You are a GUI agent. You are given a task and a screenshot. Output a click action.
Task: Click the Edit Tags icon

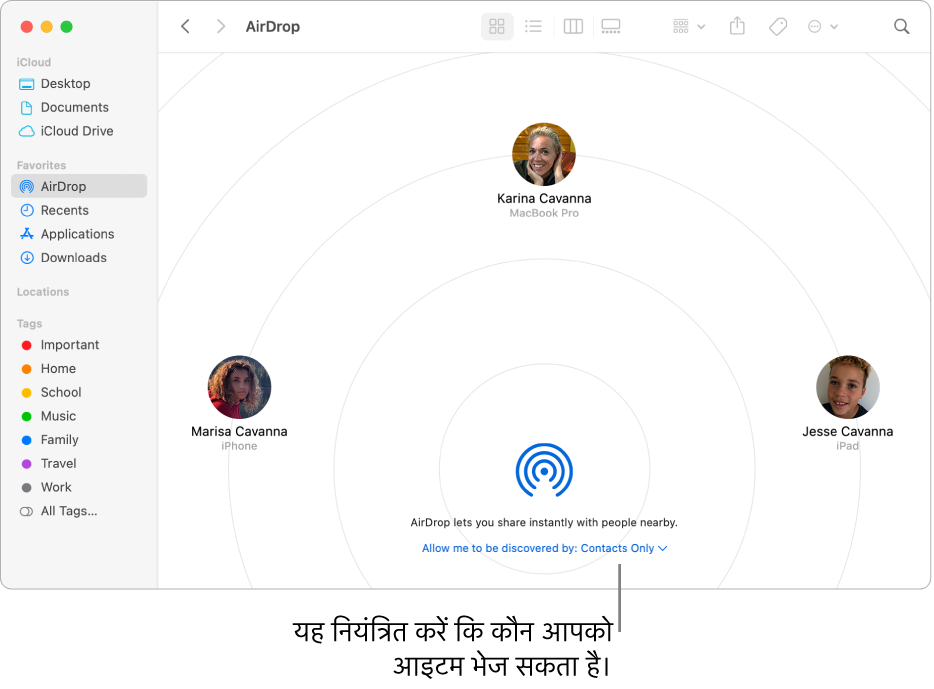point(778,26)
